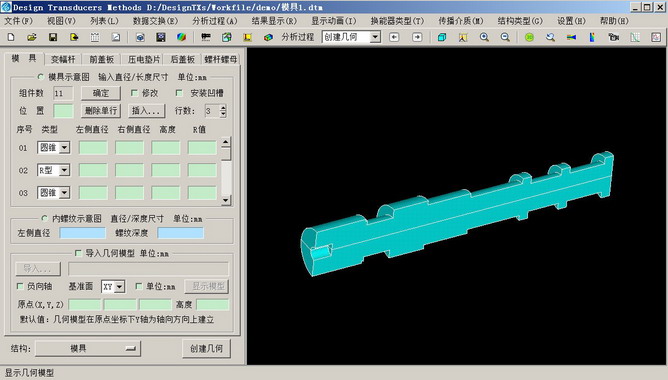Viewport: 668px width, 380px height.
Task: Go to previous step with left arrow icon
Action: click(394, 37)
